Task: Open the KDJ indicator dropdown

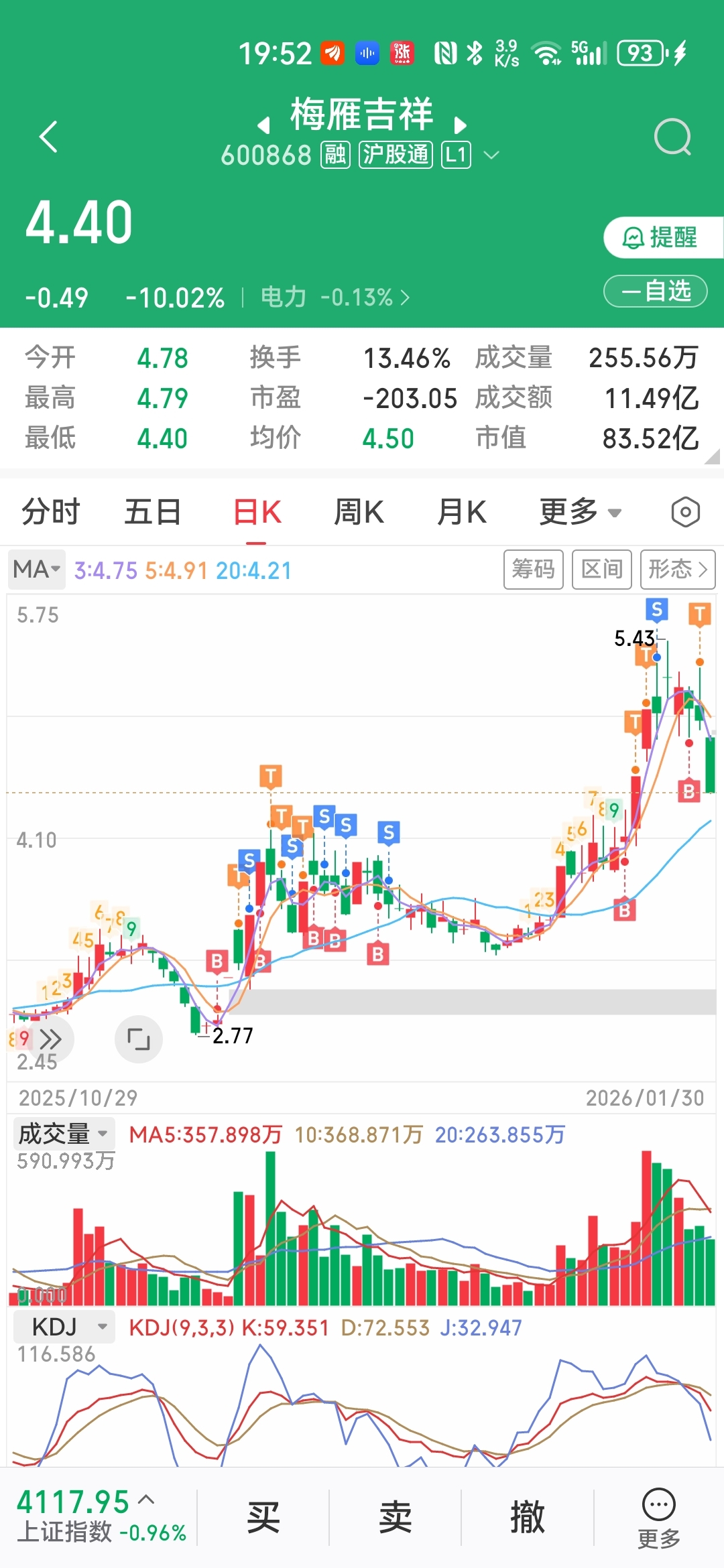Action: click(x=64, y=1327)
